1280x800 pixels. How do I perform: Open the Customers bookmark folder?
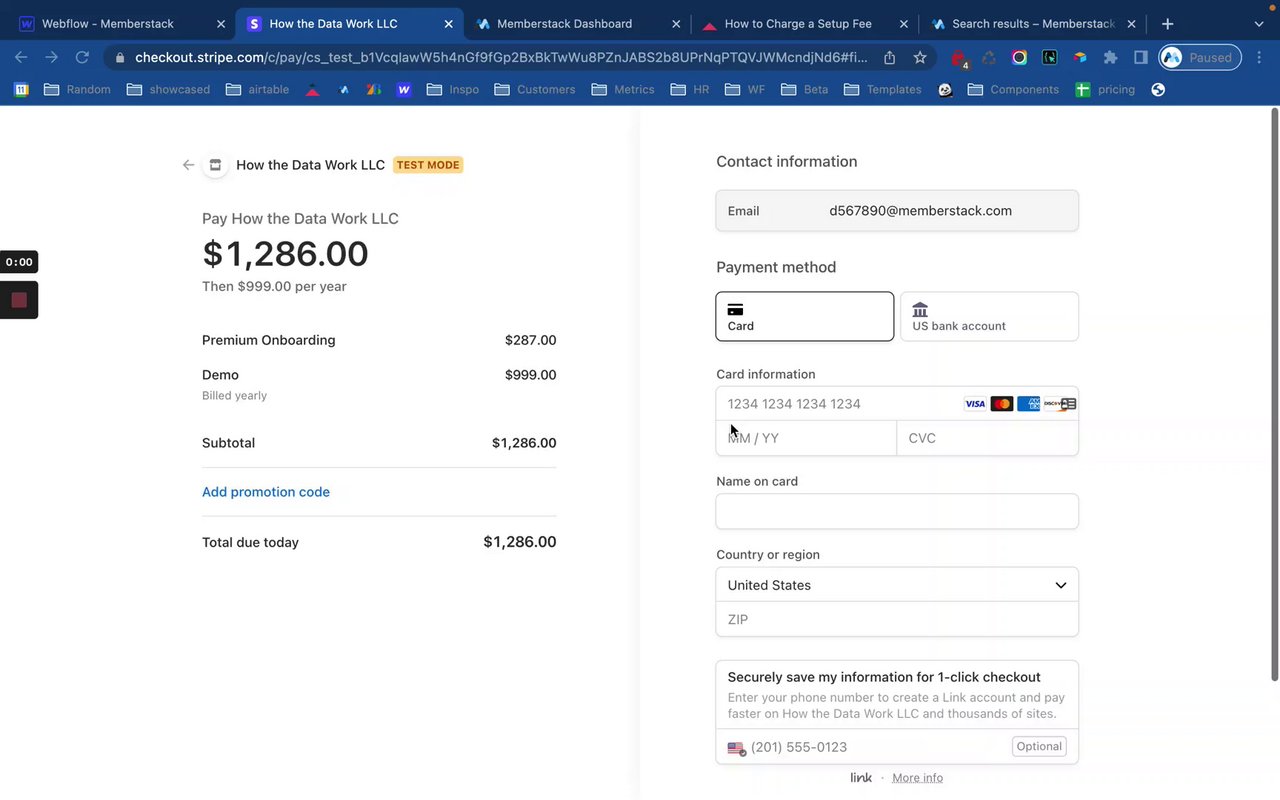pyautogui.click(x=535, y=90)
